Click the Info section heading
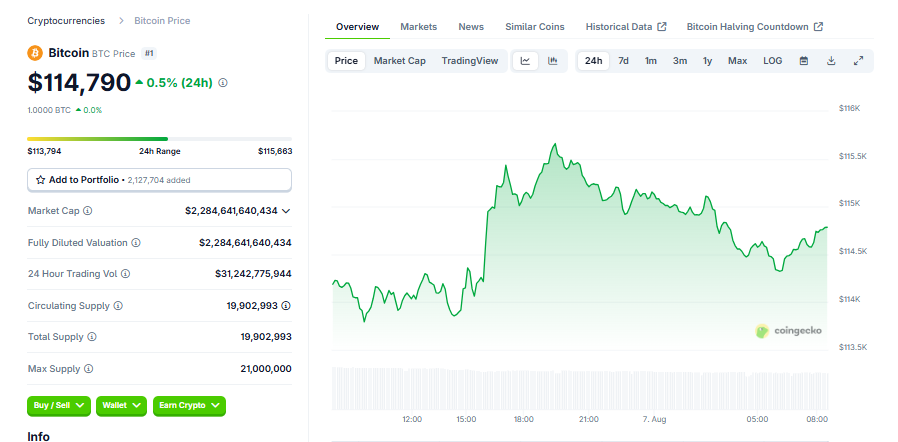The height and width of the screenshot is (442, 898). (38, 437)
